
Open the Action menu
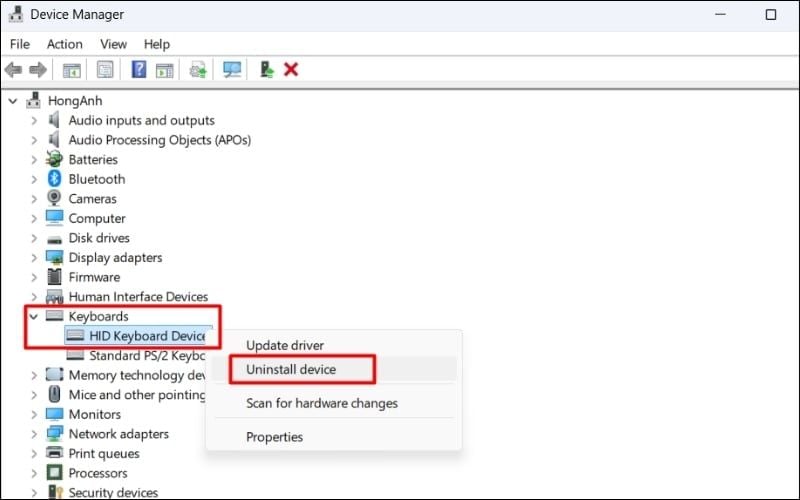(x=64, y=44)
